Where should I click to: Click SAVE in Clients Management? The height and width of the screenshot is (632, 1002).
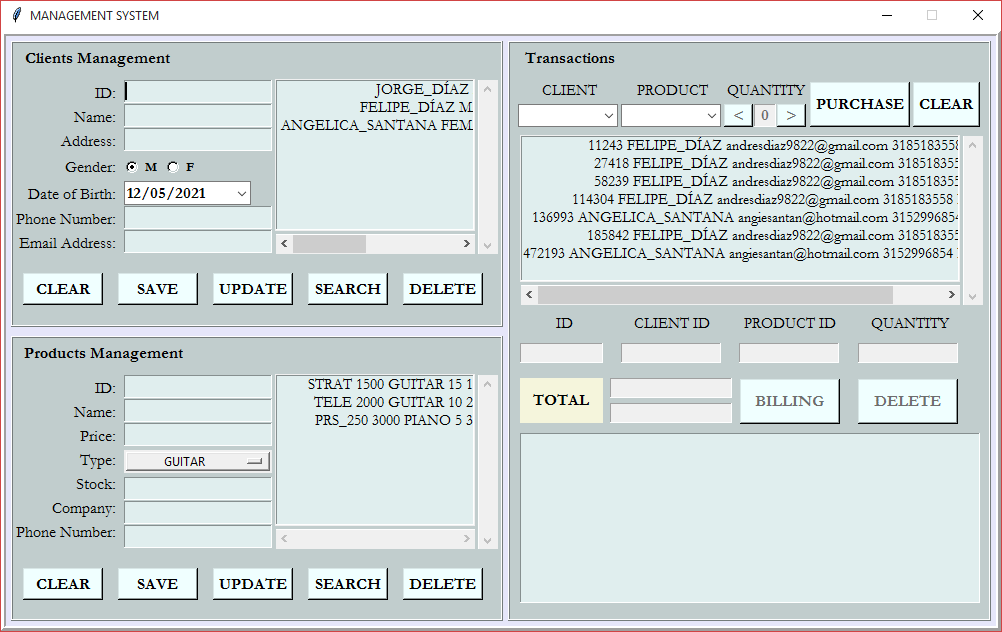click(x=157, y=288)
